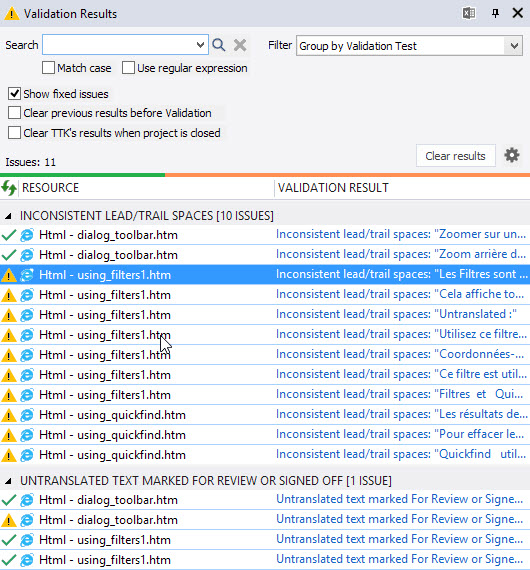530x570 pixels.
Task: Open the Search history dropdown arrow
Action: [x=200, y=45]
